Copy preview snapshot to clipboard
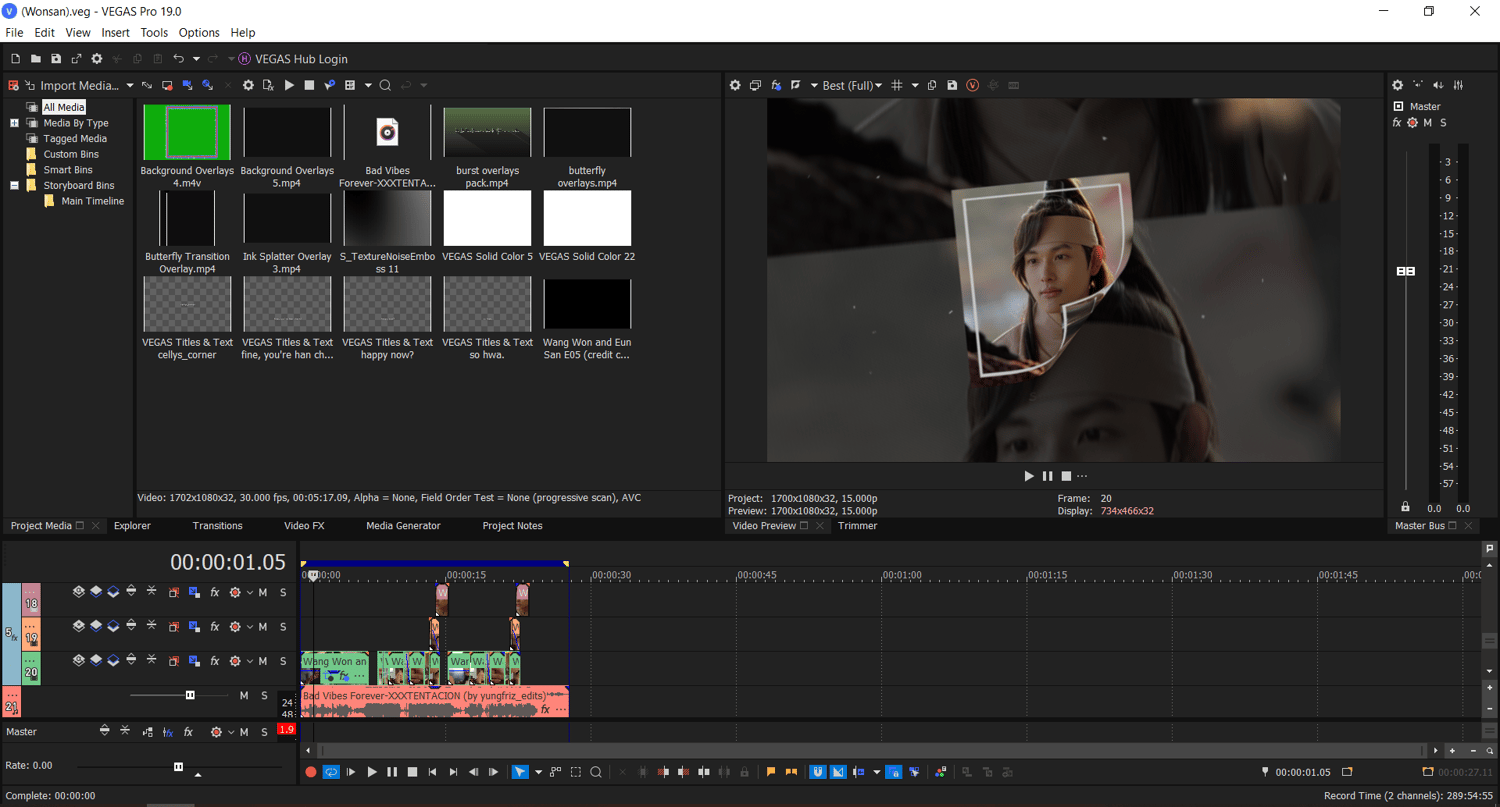Screen dimensions: 1500x807 (x=932, y=86)
